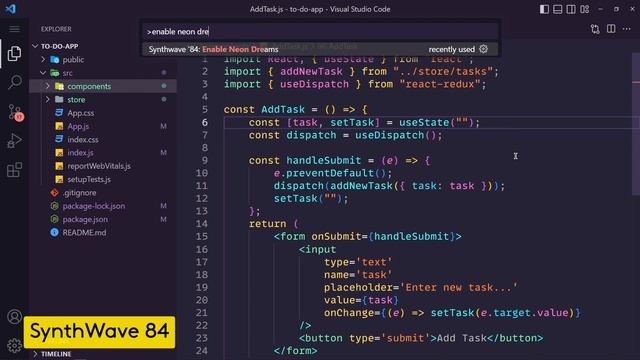Click the public folder name

click(x=73, y=60)
